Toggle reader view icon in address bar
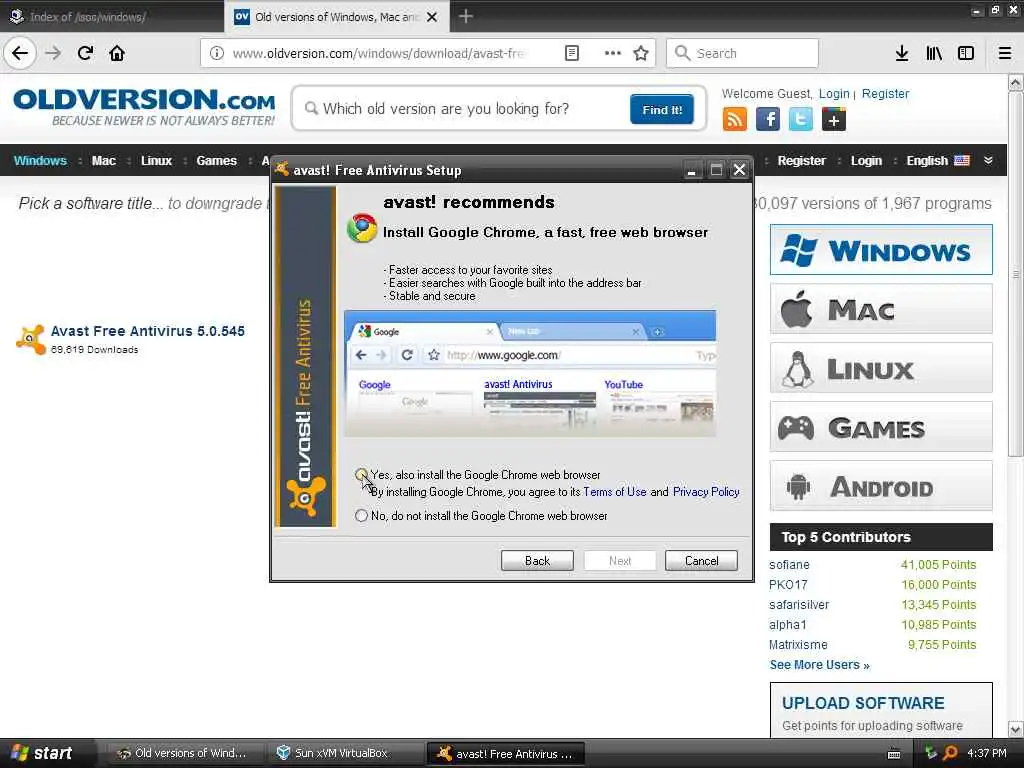The width and height of the screenshot is (1024, 768). click(x=571, y=53)
